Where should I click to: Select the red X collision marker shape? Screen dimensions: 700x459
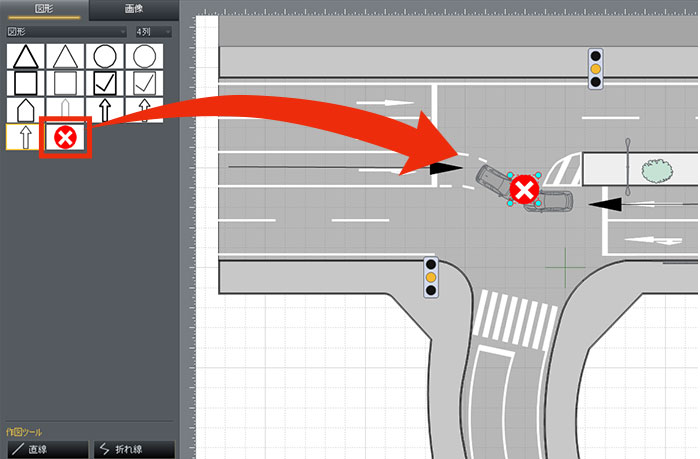(65, 137)
